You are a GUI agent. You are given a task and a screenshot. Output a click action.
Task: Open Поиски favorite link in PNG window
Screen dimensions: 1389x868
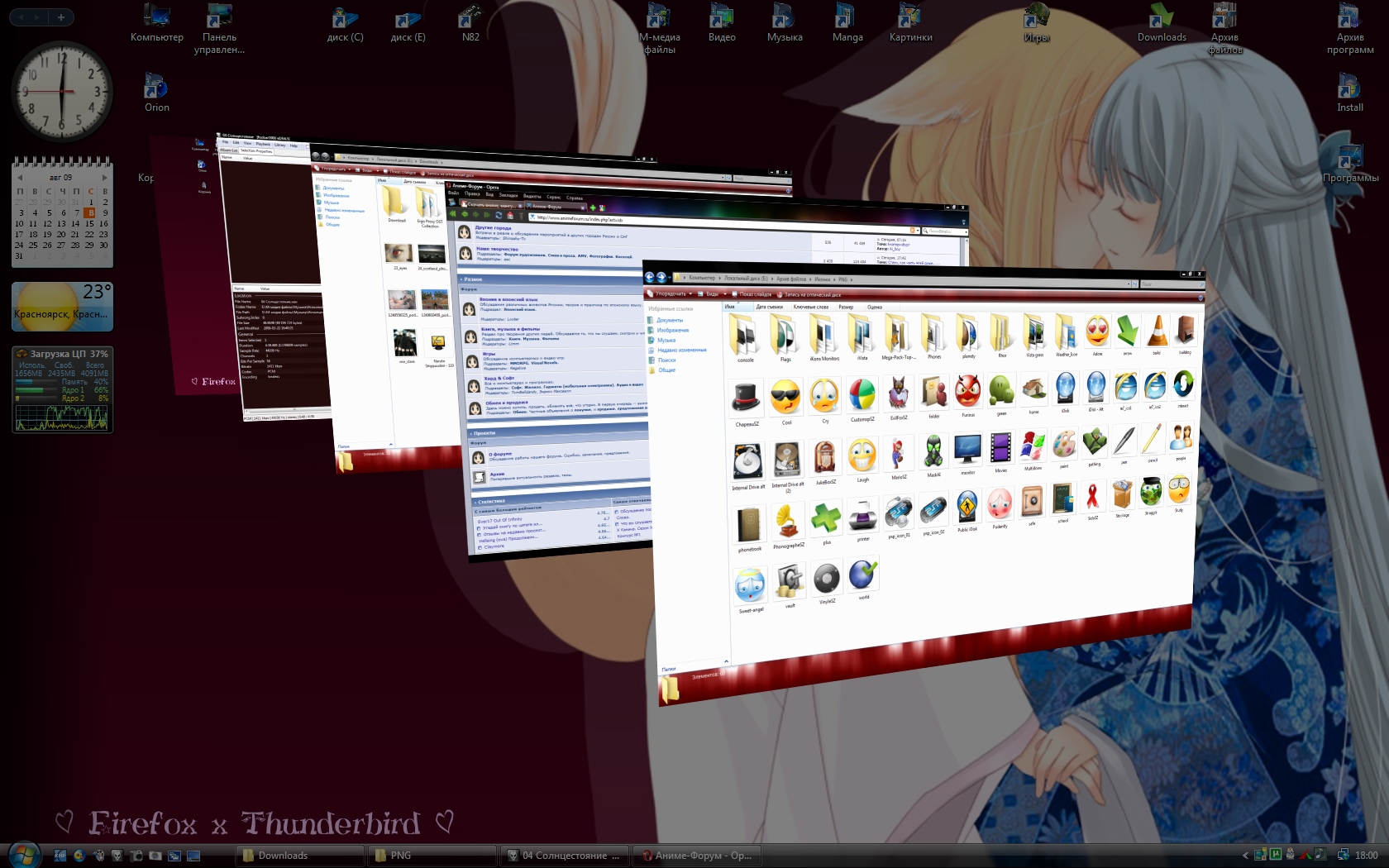(663, 360)
